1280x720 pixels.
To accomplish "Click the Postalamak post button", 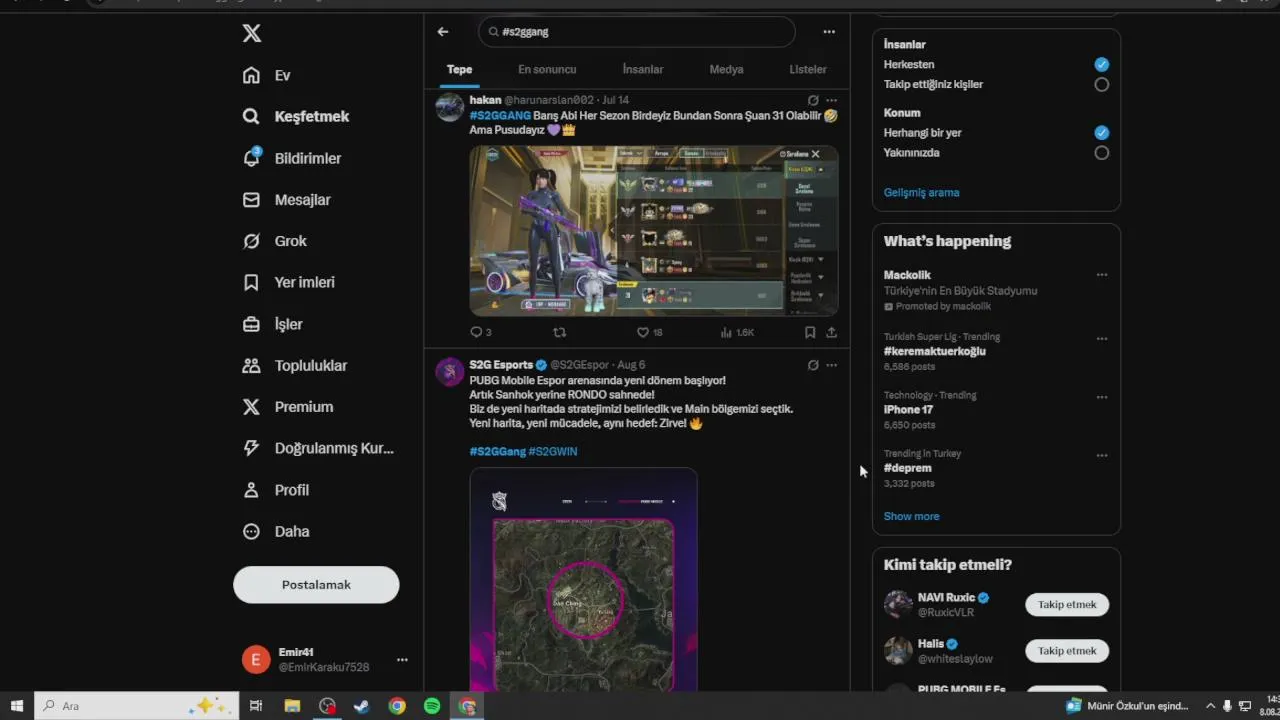I will tap(316, 585).
